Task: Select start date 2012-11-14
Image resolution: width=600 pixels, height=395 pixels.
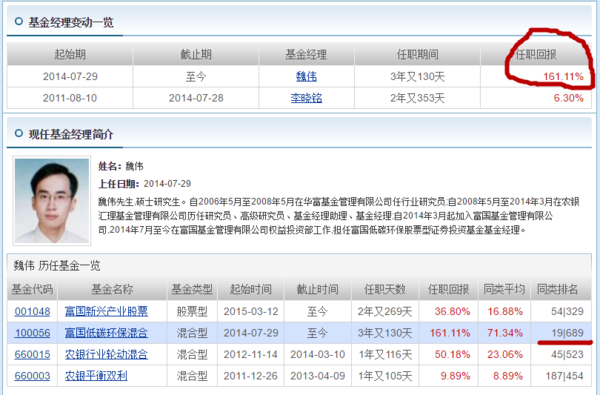Action: (251, 354)
